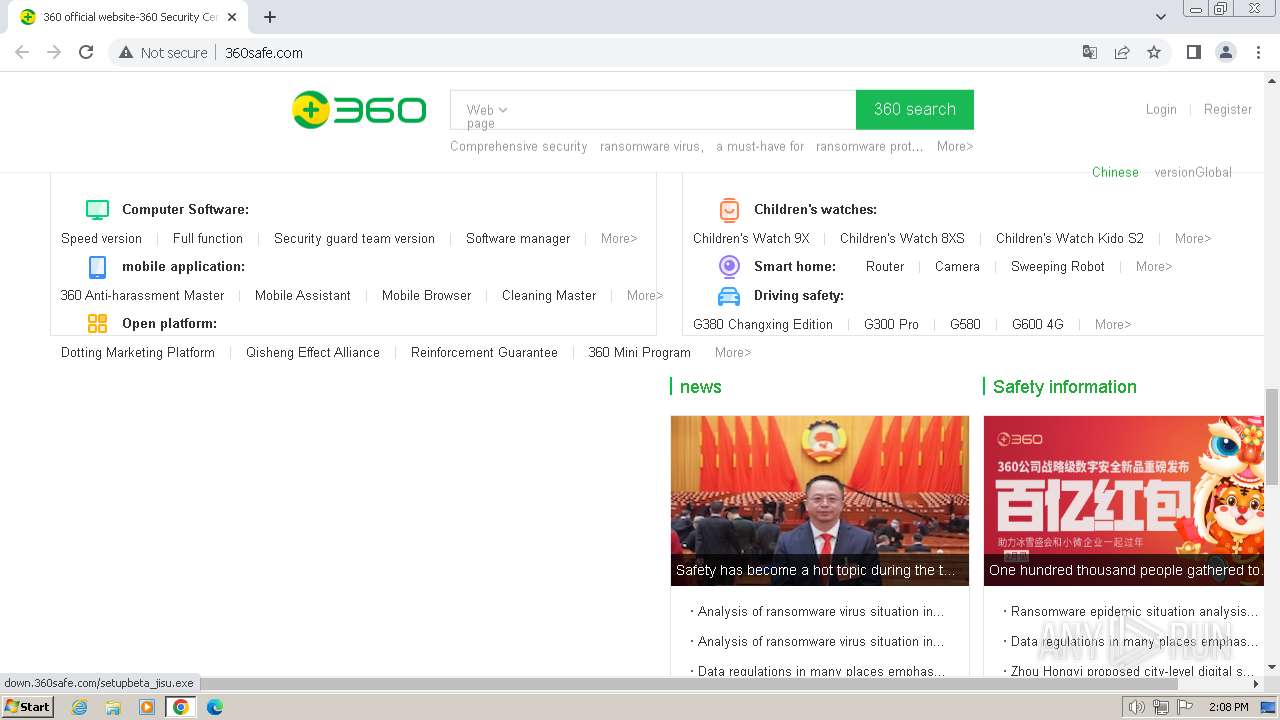Open Speed version link
Image resolution: width=1280 pixels, height=720 pixels.
tap(101, 238)
